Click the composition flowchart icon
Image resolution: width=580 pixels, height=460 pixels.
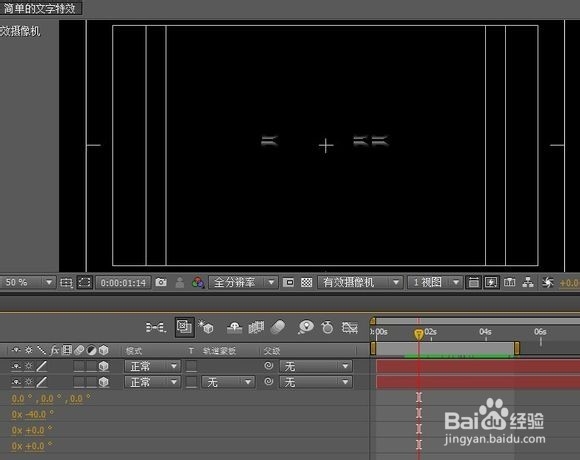coord(528,283)
